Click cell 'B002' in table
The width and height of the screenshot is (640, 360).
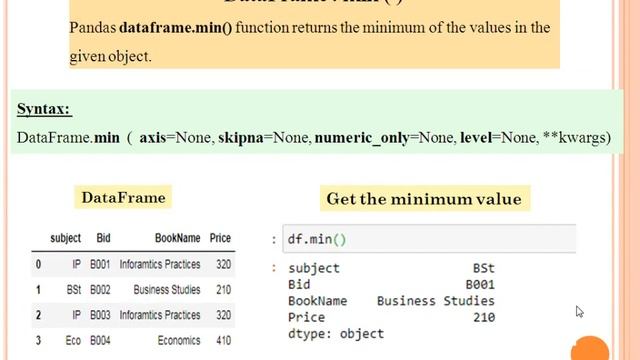[100, 290]
